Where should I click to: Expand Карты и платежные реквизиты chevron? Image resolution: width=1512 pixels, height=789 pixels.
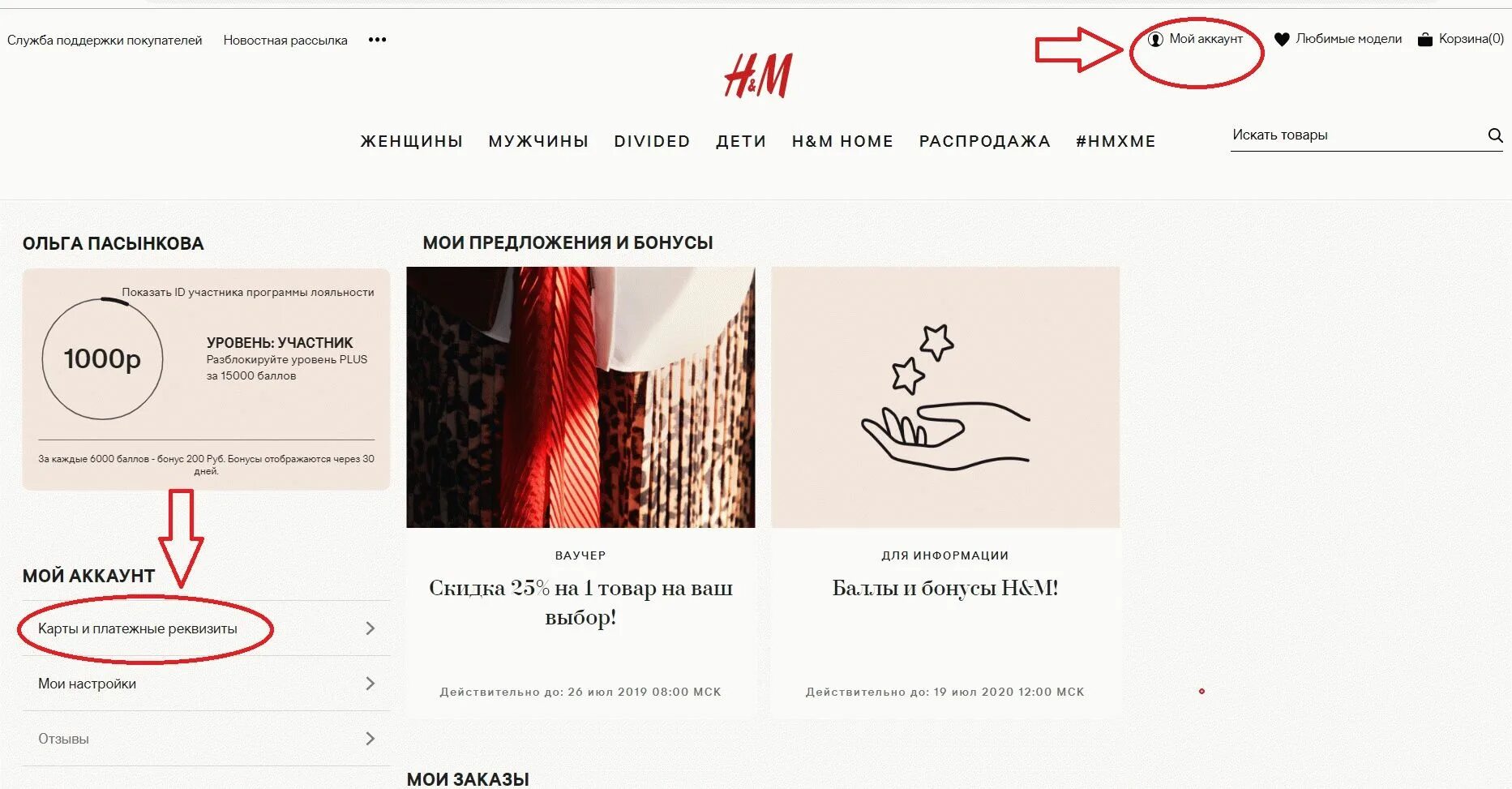[x=370, y=628]
